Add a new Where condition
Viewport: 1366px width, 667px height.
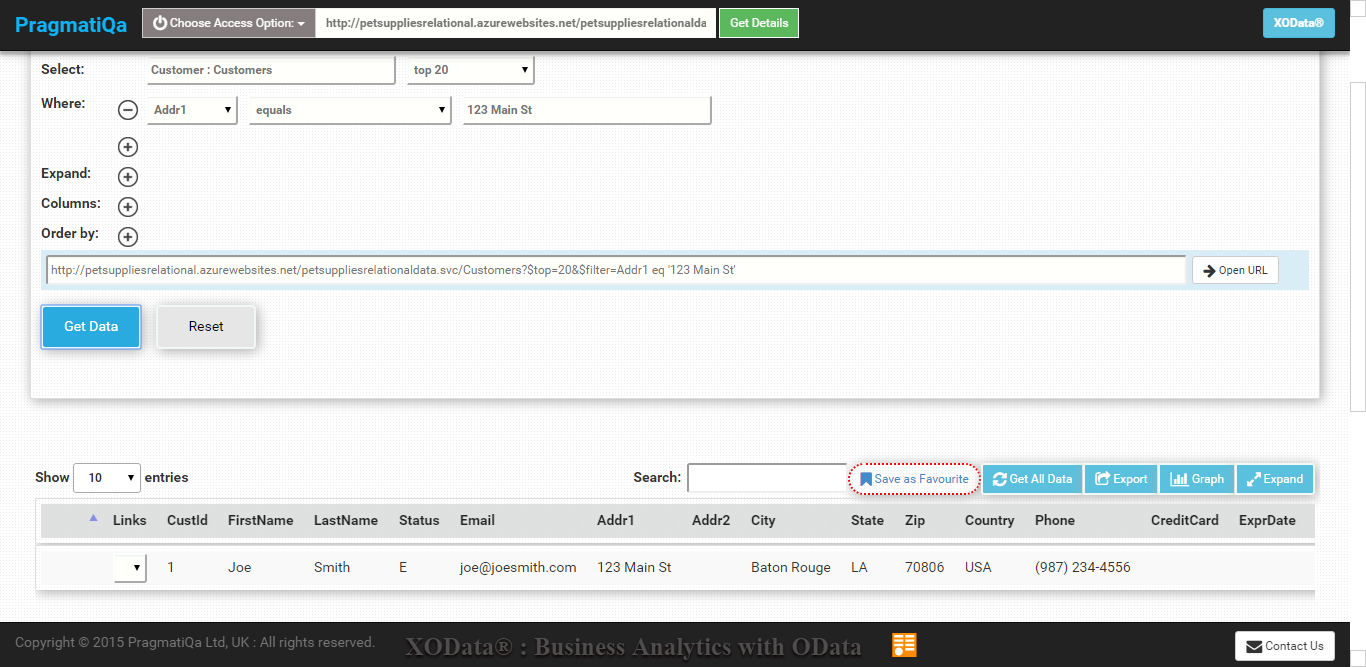coord(128,147)
